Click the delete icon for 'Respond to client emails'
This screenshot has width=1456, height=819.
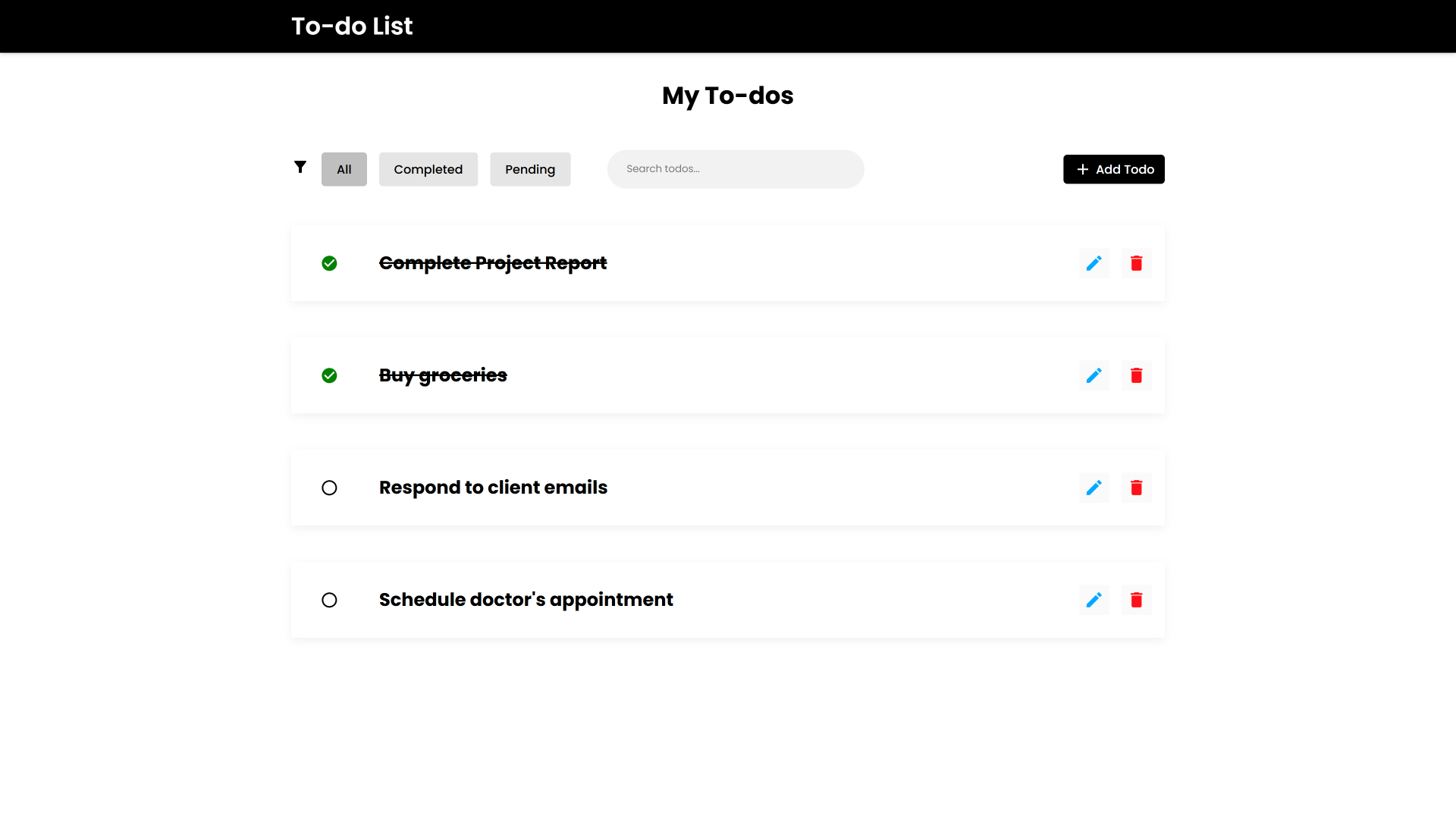[x=1136, y=487]
